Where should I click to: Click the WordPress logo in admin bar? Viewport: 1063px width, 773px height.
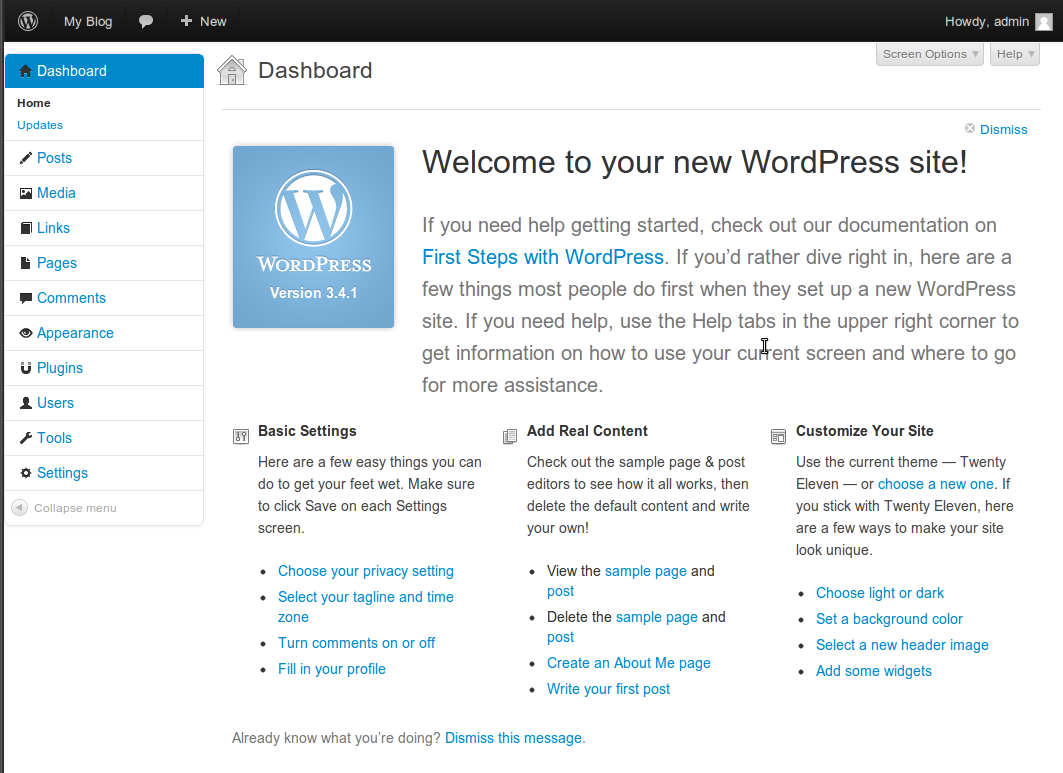[x=28, y=21]
